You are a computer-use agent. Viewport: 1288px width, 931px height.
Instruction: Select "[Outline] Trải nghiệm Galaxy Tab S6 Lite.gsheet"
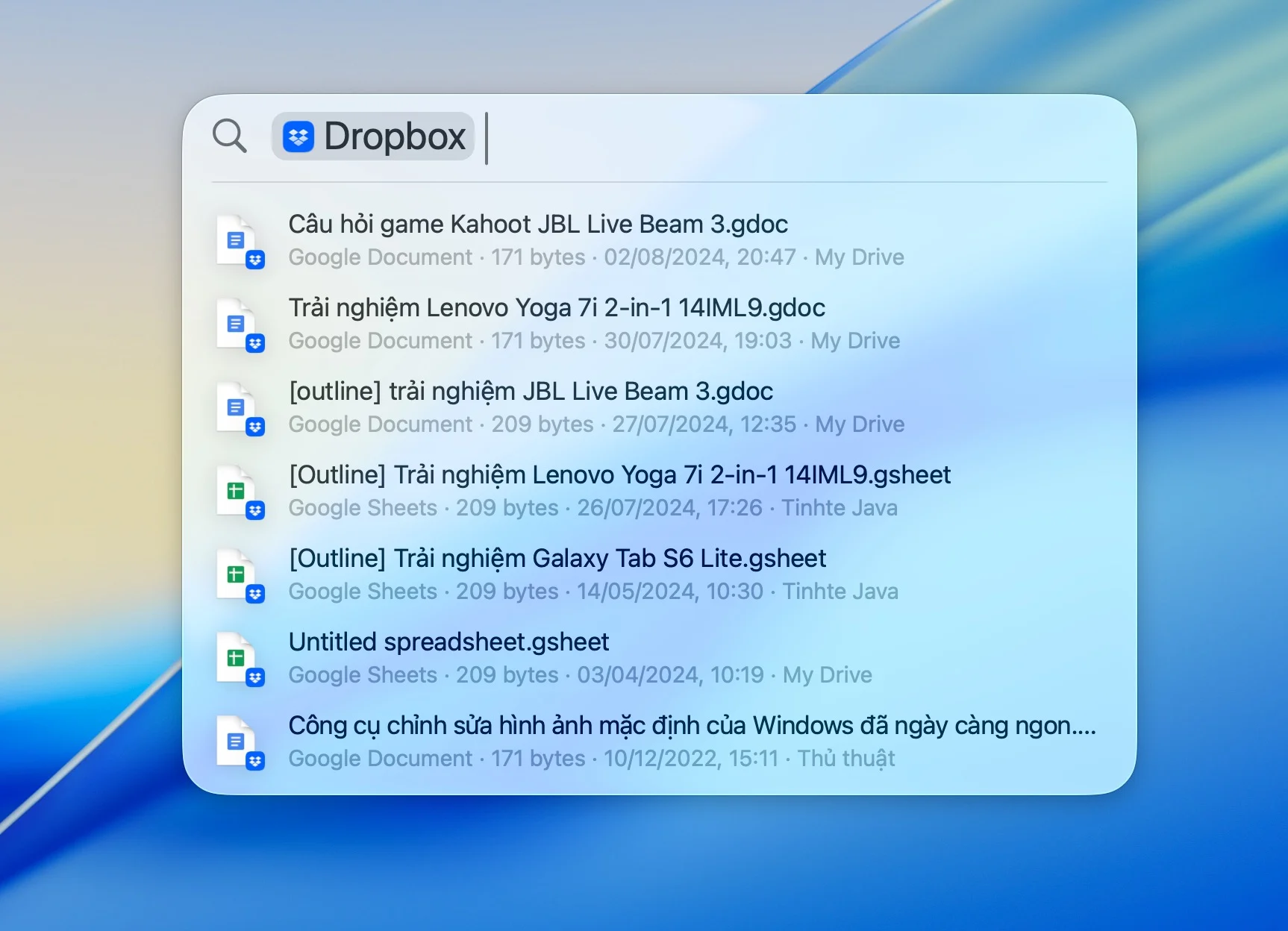tap(557, 558)
